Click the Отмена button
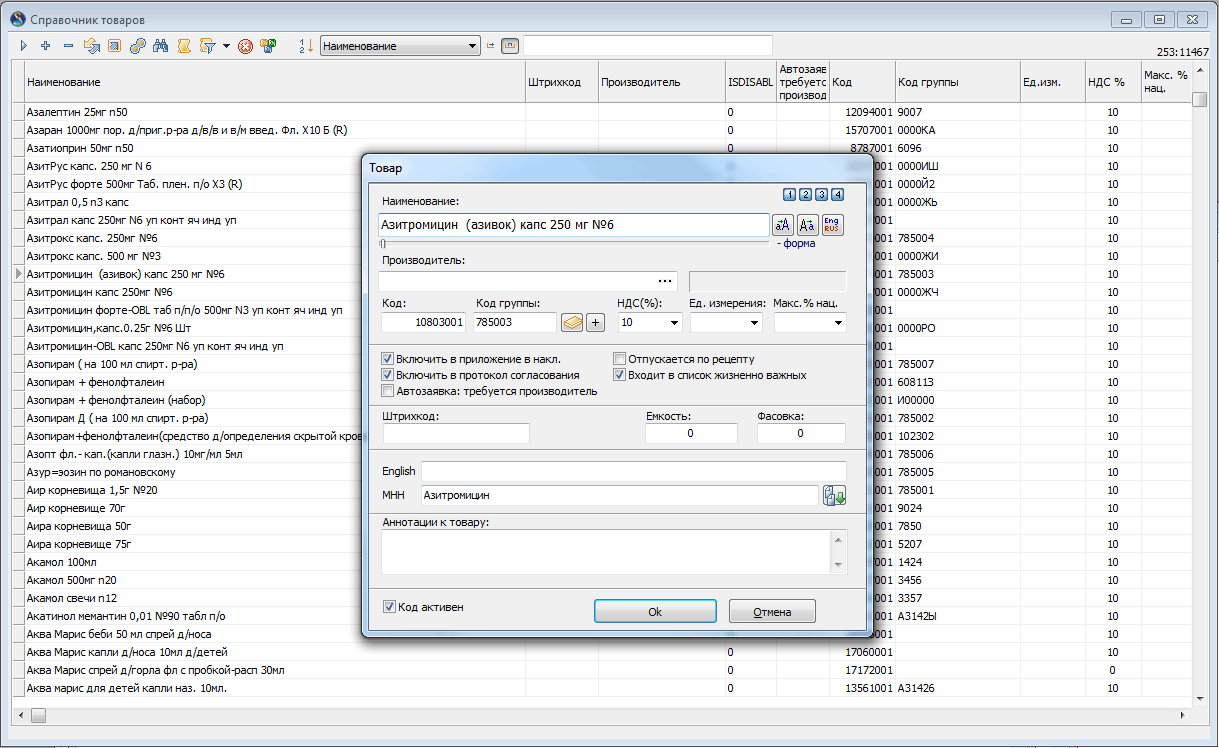 (x=772, y=611)
